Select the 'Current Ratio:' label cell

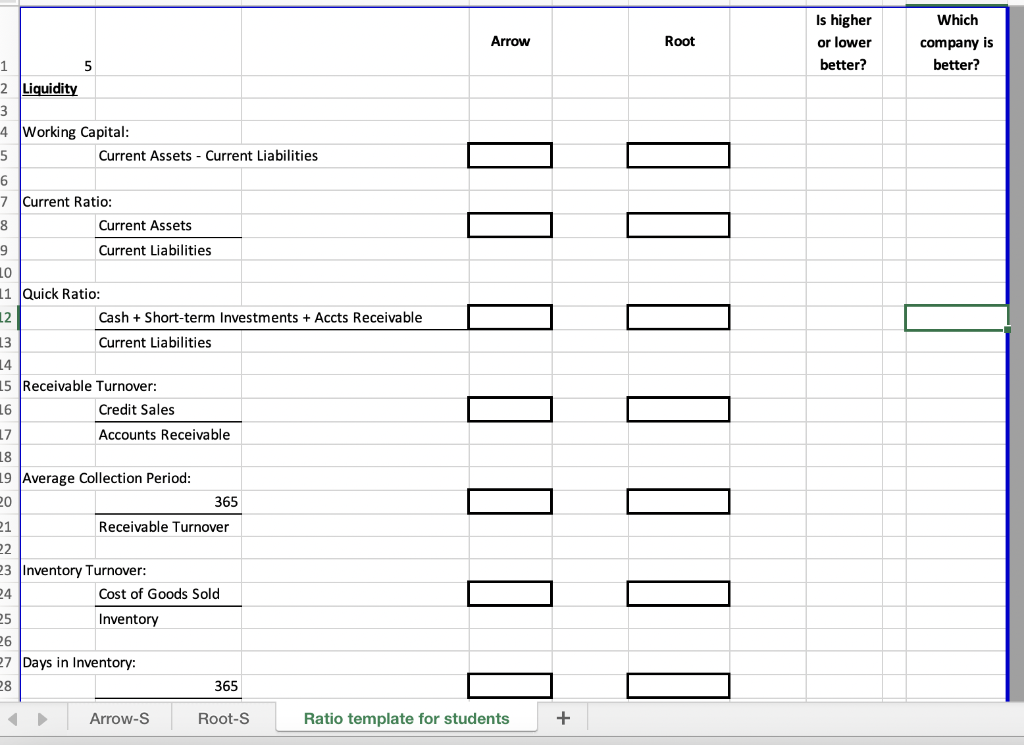point(67,202)
